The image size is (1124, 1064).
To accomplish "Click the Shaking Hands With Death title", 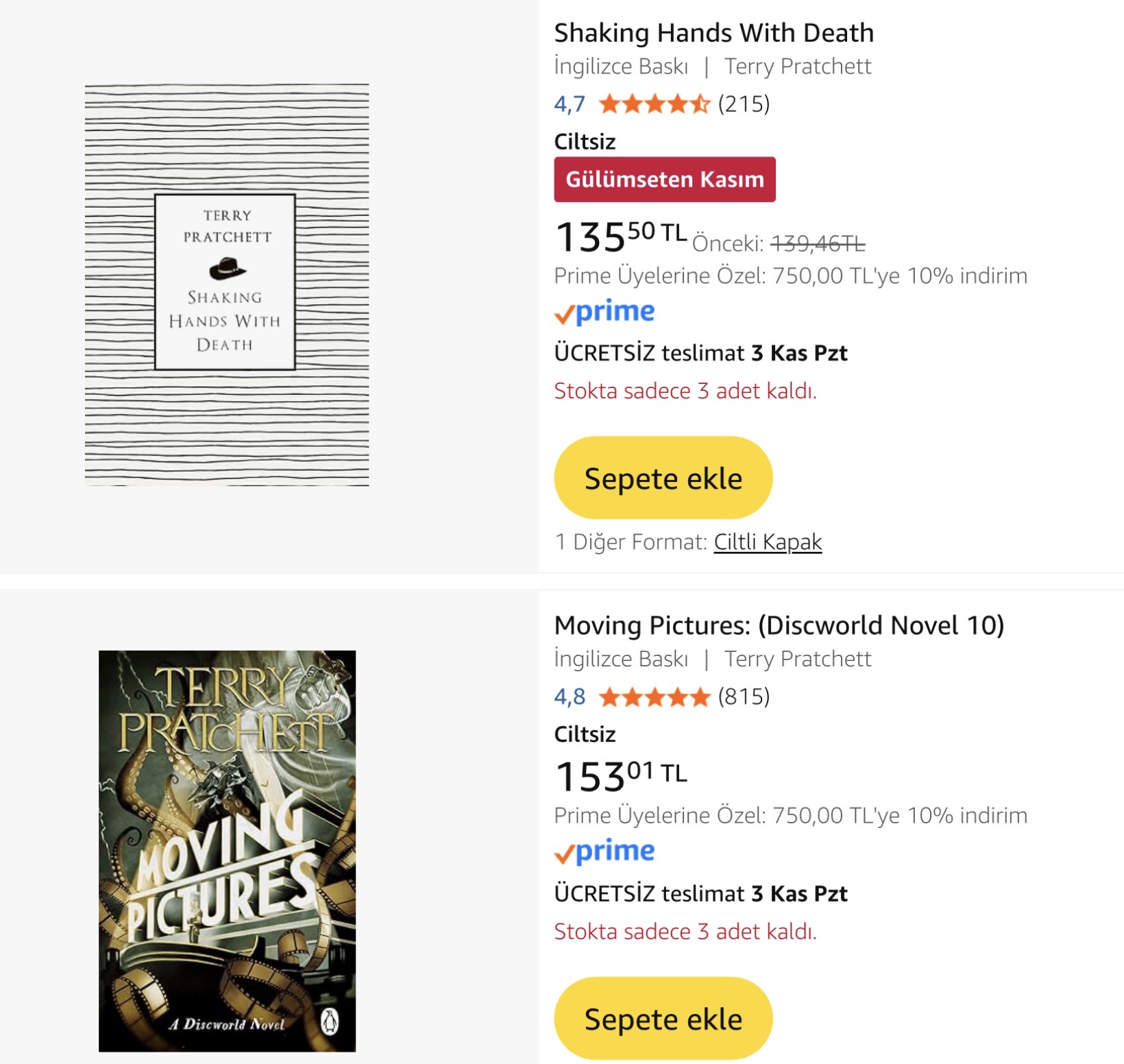I will 713,33.
